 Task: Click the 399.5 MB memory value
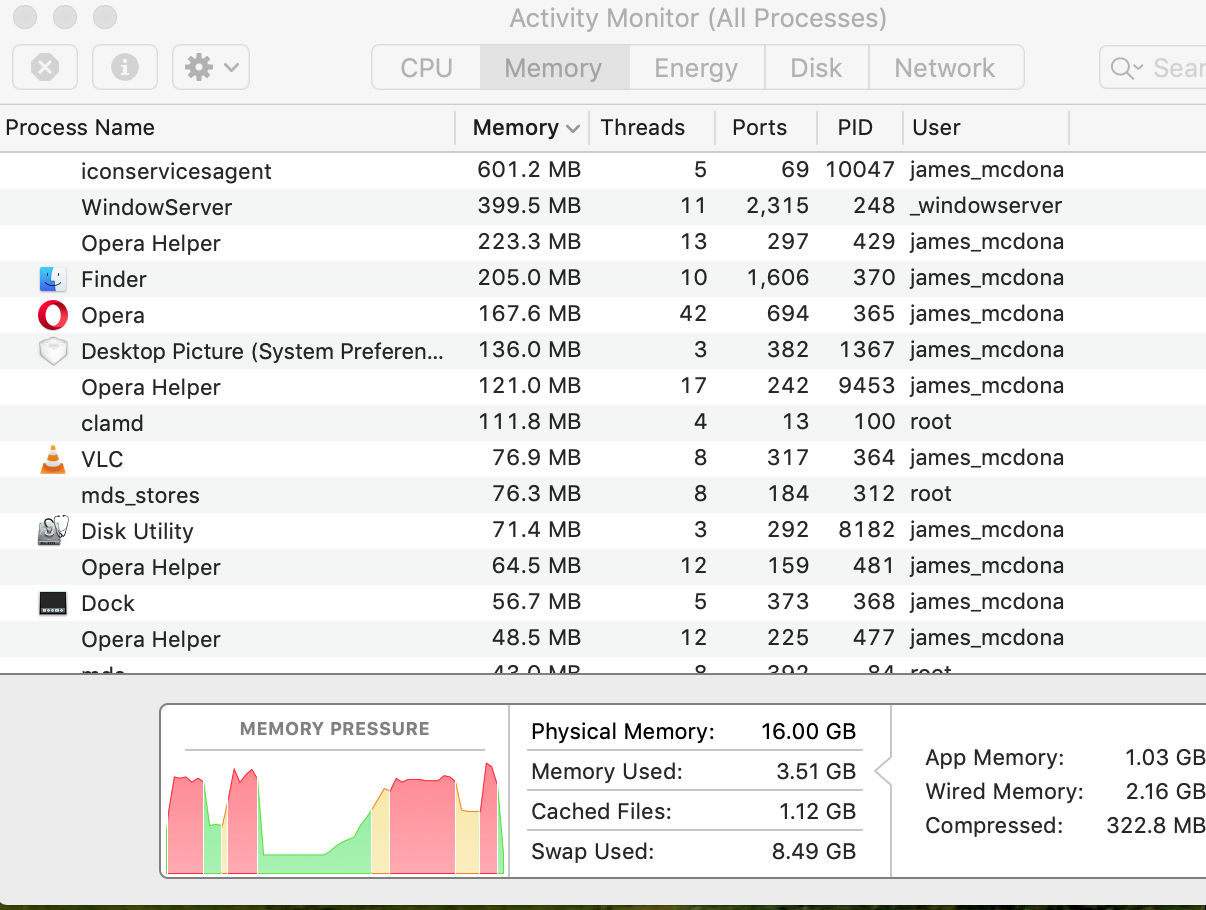pos(529,206)
